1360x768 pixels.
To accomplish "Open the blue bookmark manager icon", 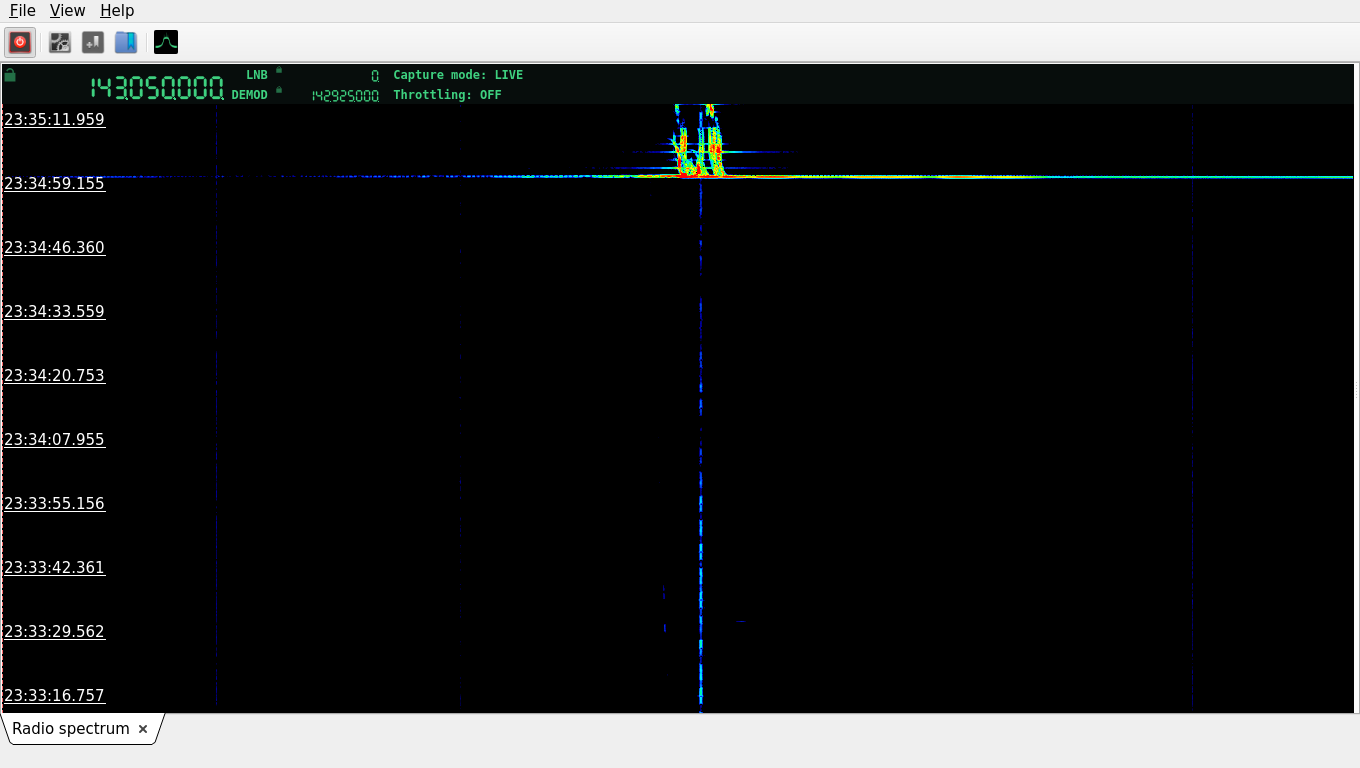I will click(x=126, y=42).
